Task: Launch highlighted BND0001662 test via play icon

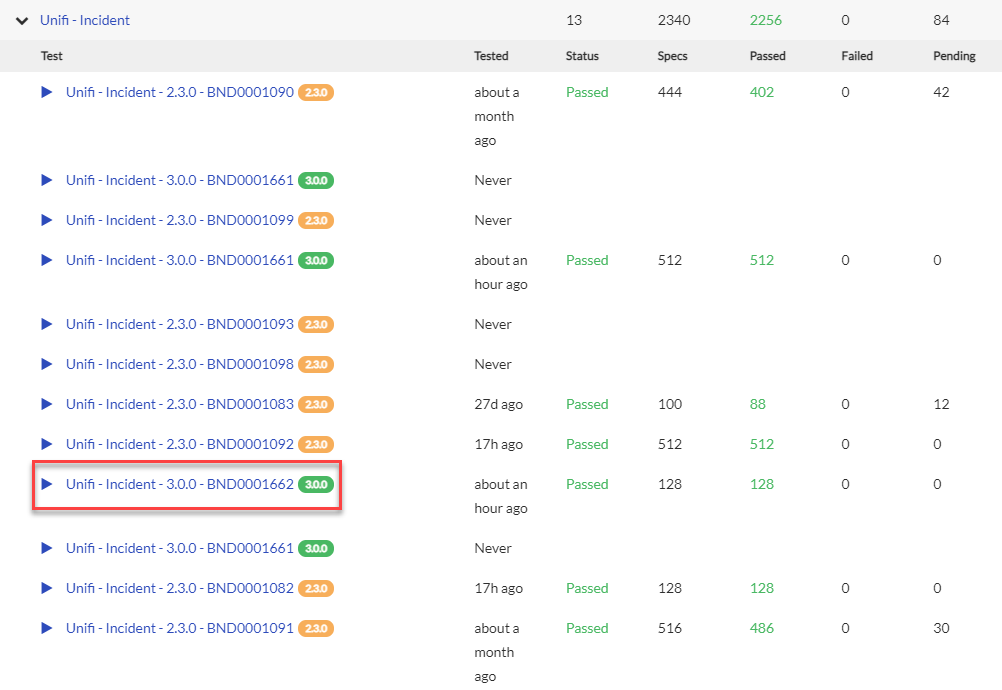Action: [x=46, y=484]
